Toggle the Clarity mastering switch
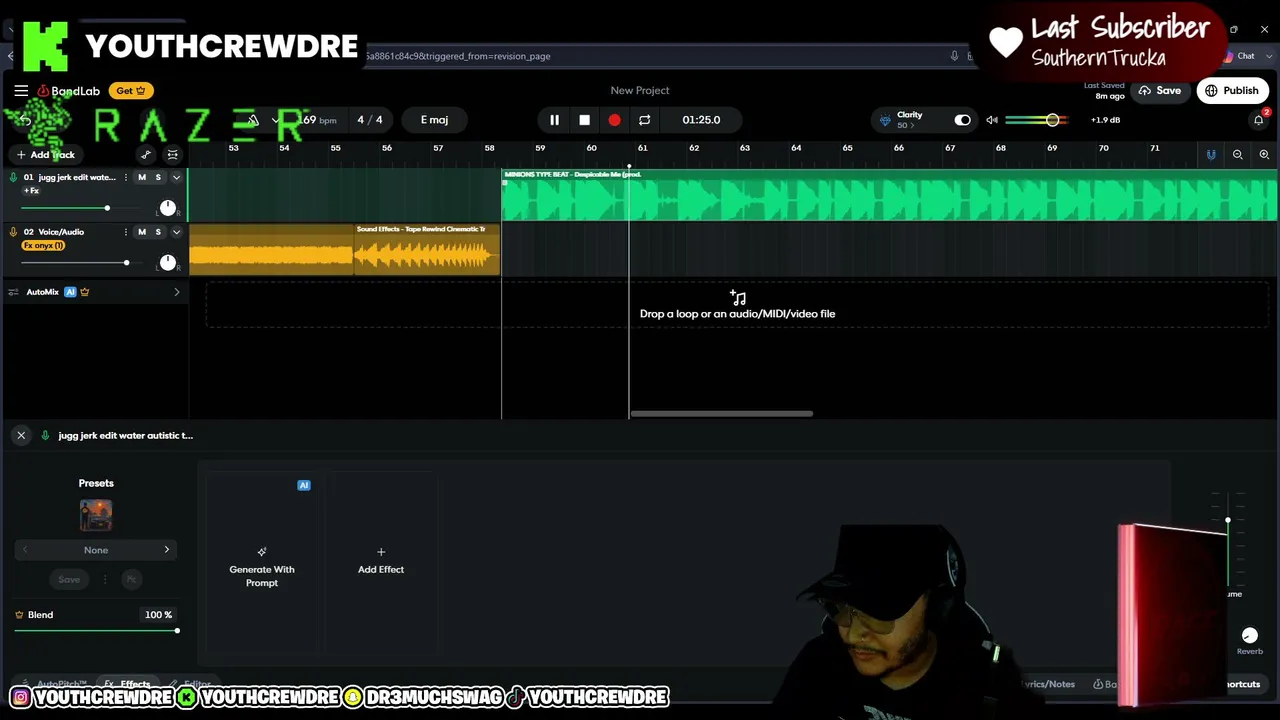This screenshot has height=720, width=1280. point(962,120)
